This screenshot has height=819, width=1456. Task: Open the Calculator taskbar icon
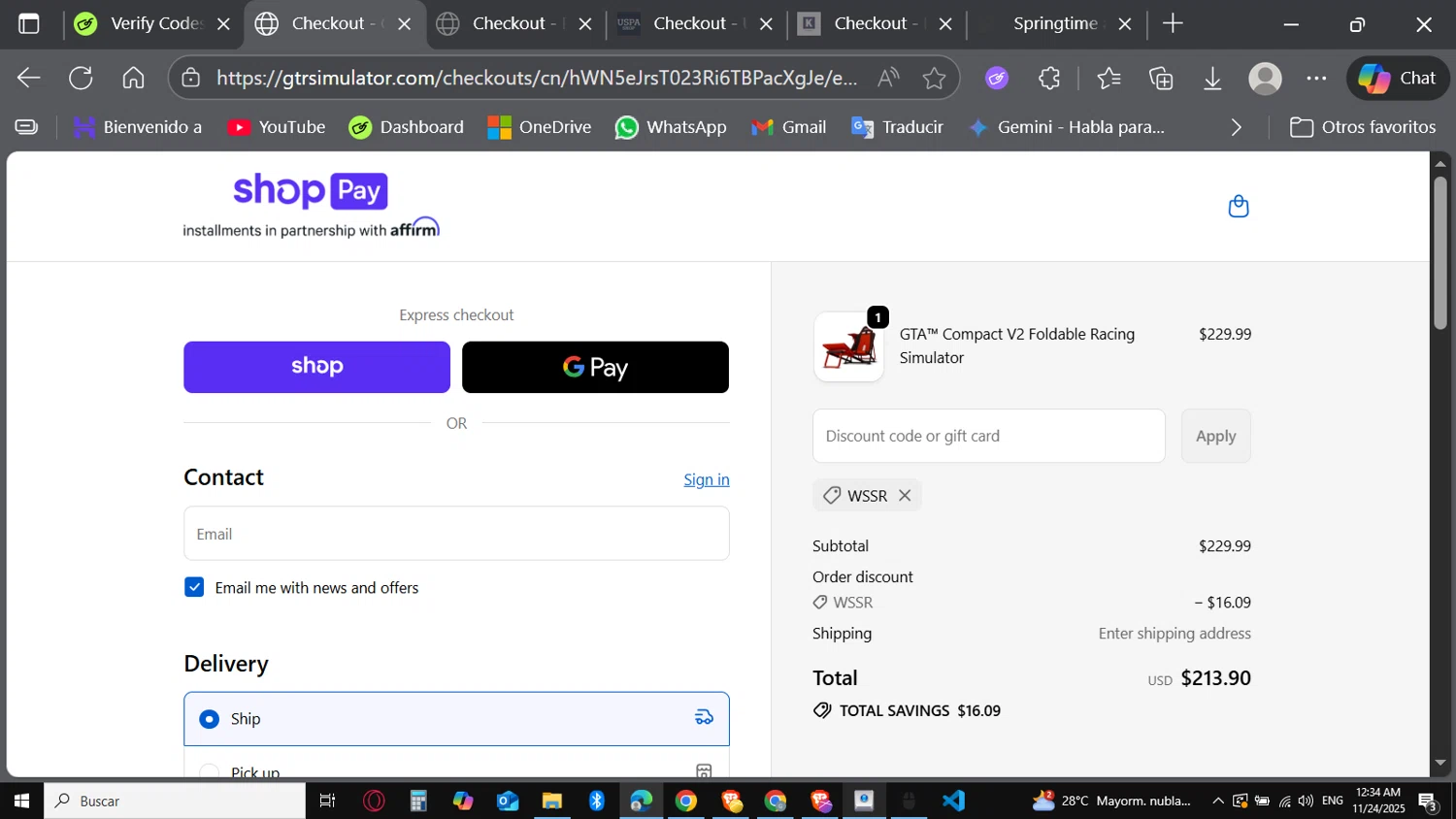click(x=418, y=801)
